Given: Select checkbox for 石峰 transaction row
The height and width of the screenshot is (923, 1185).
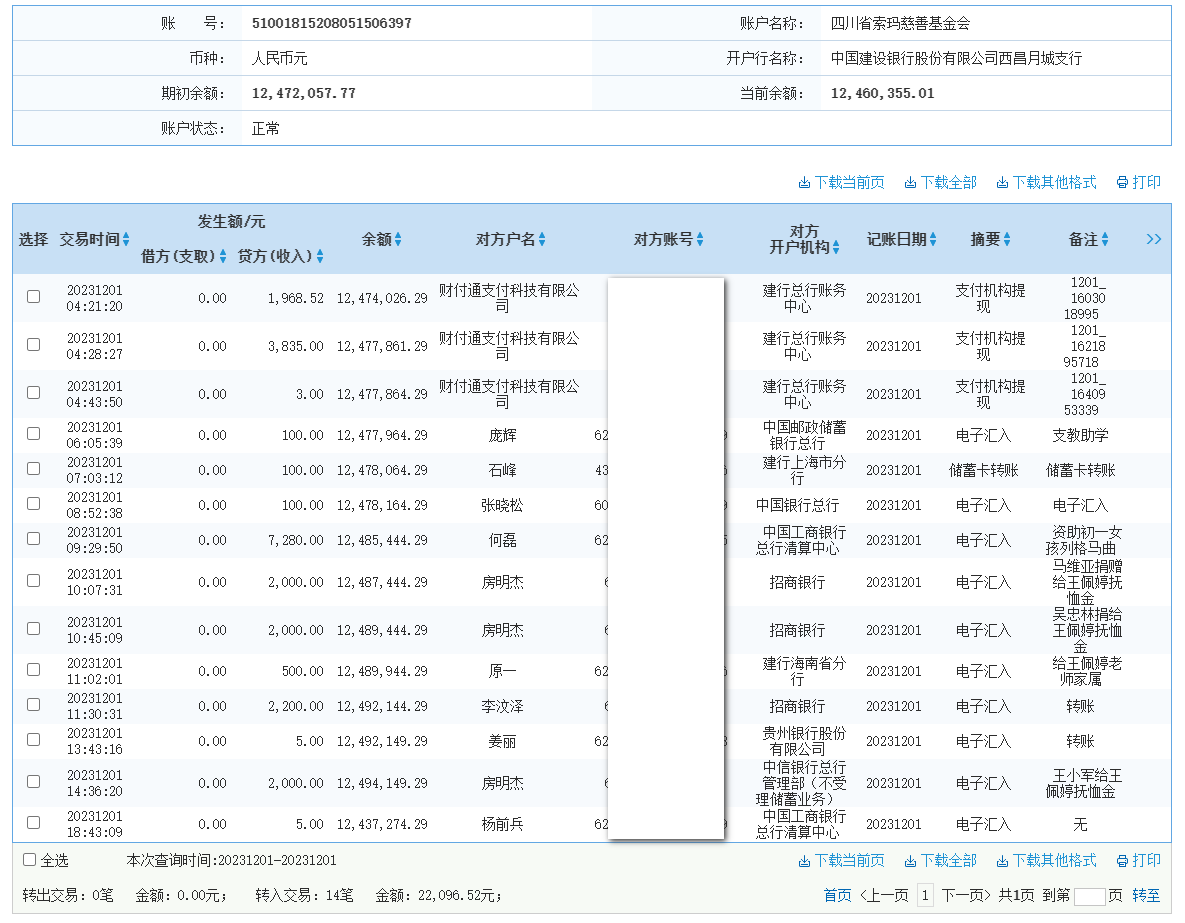Looking at the screenshot, I should coord(33,469).
